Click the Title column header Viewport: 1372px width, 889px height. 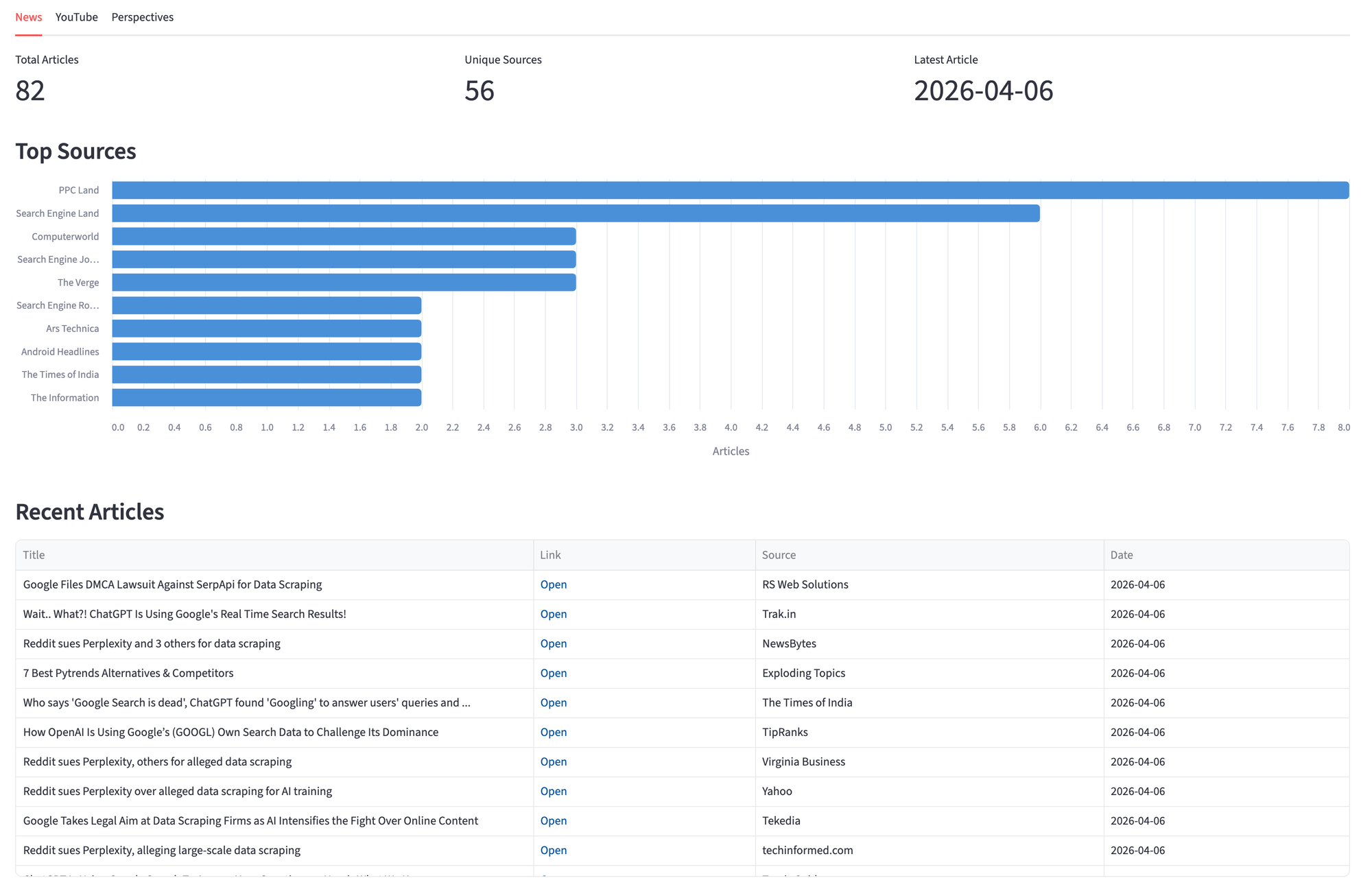point(34,555)
